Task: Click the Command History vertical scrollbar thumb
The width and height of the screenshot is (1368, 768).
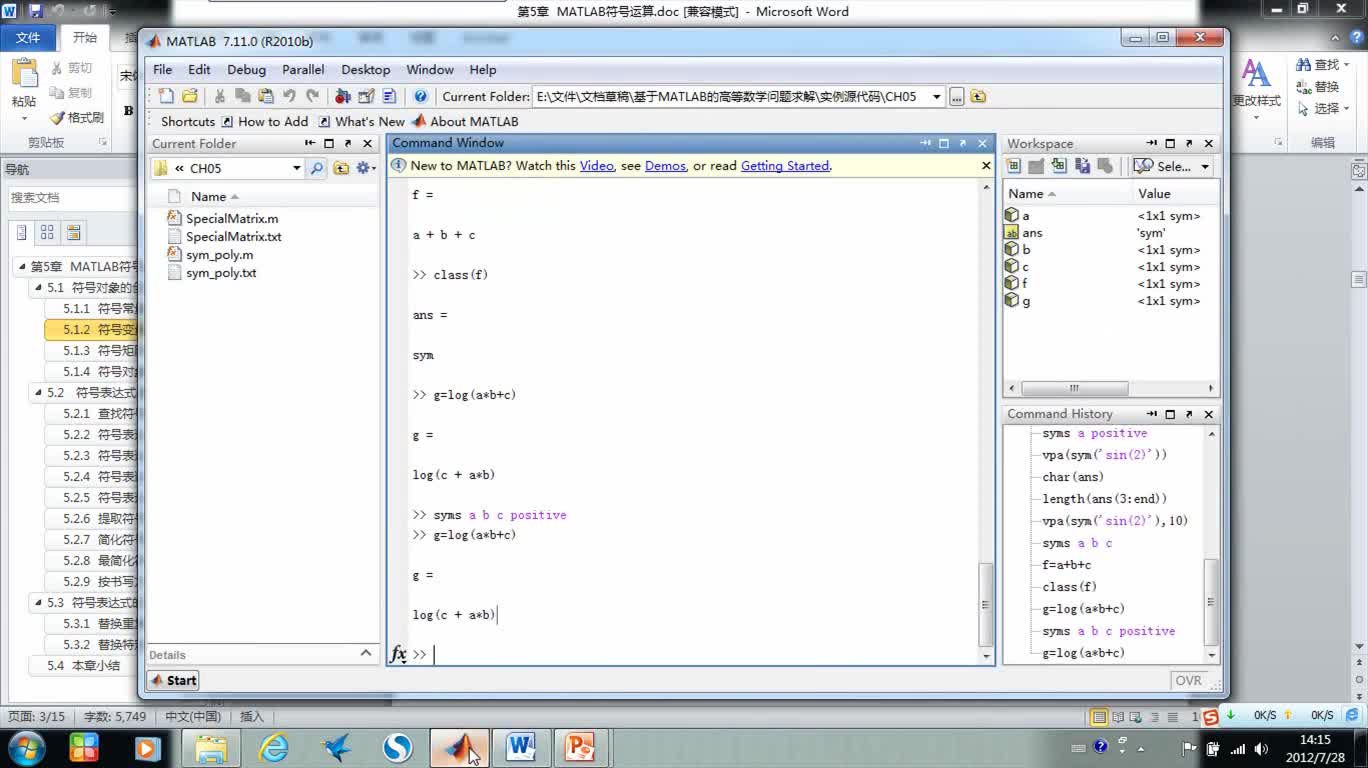Action: 1212,601
